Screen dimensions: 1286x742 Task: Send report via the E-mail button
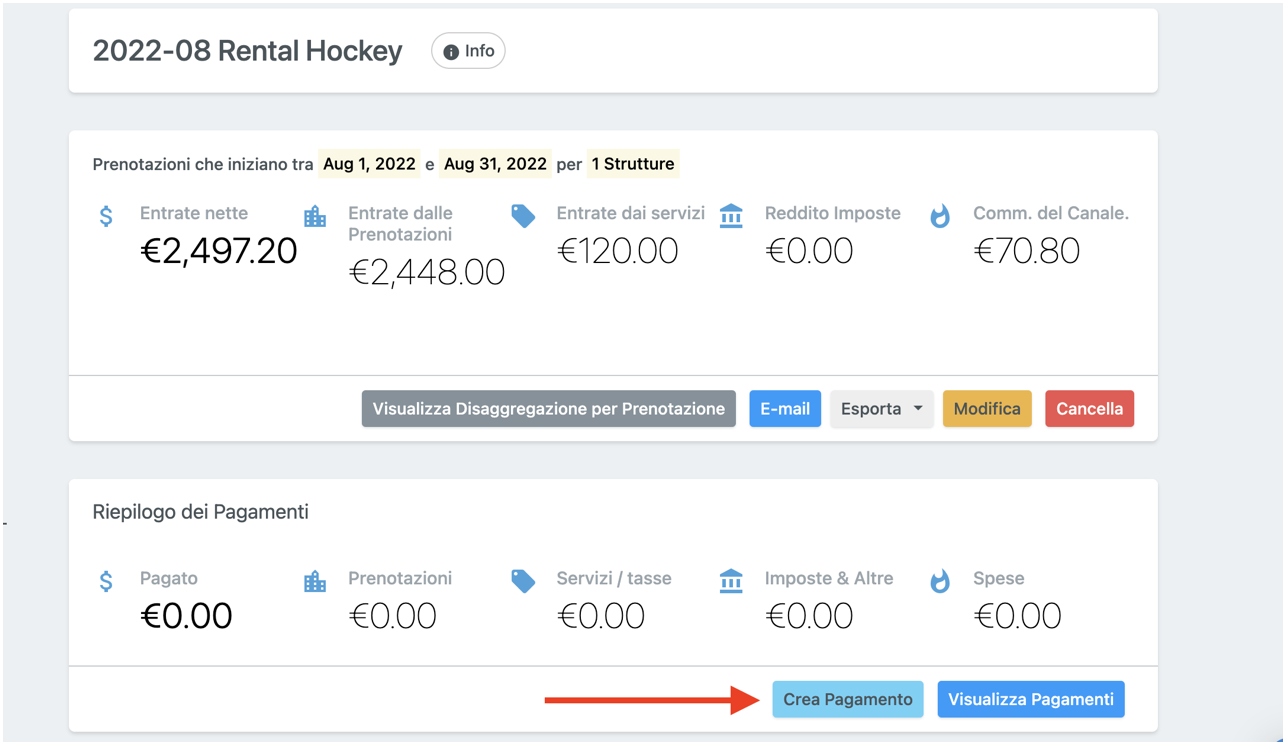pos(784,409)
